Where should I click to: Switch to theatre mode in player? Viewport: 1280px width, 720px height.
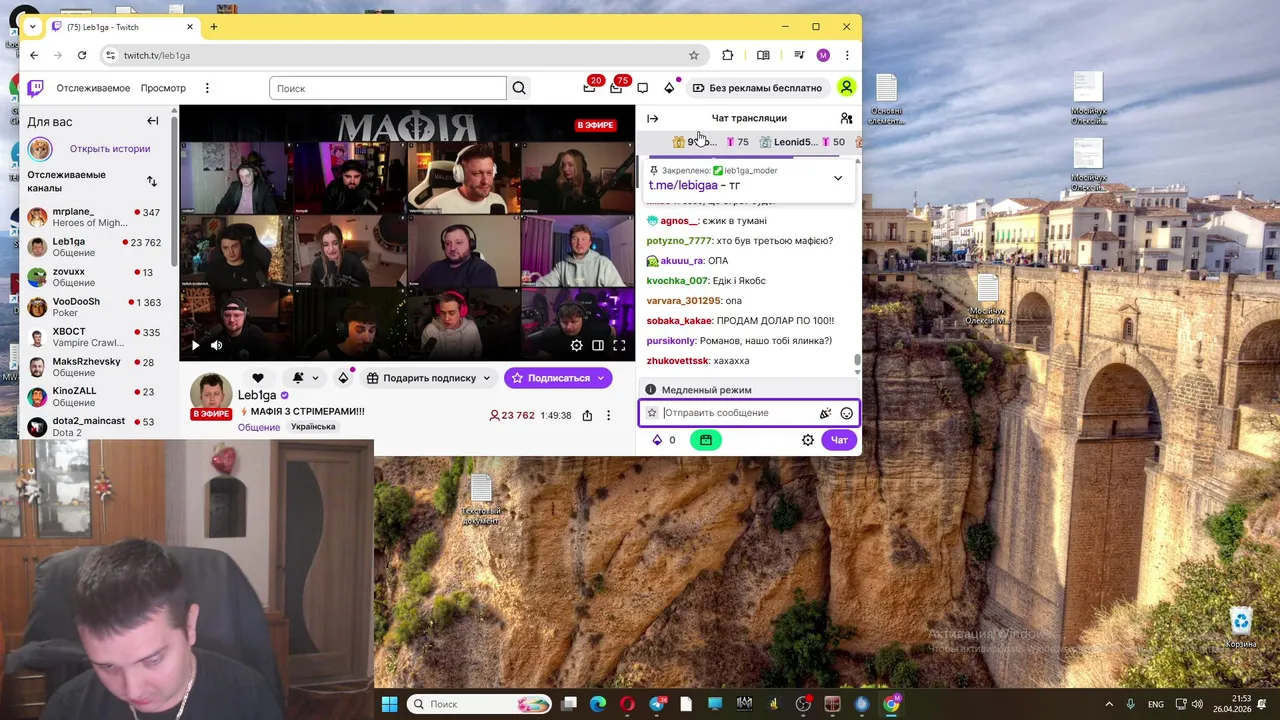pos(598,346)
